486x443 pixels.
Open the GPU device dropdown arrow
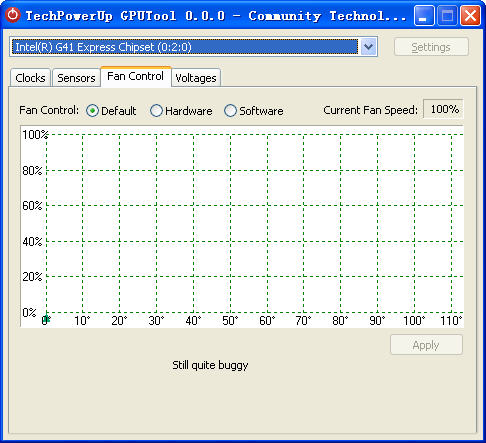pyautogui.click(x=368, y=47)
